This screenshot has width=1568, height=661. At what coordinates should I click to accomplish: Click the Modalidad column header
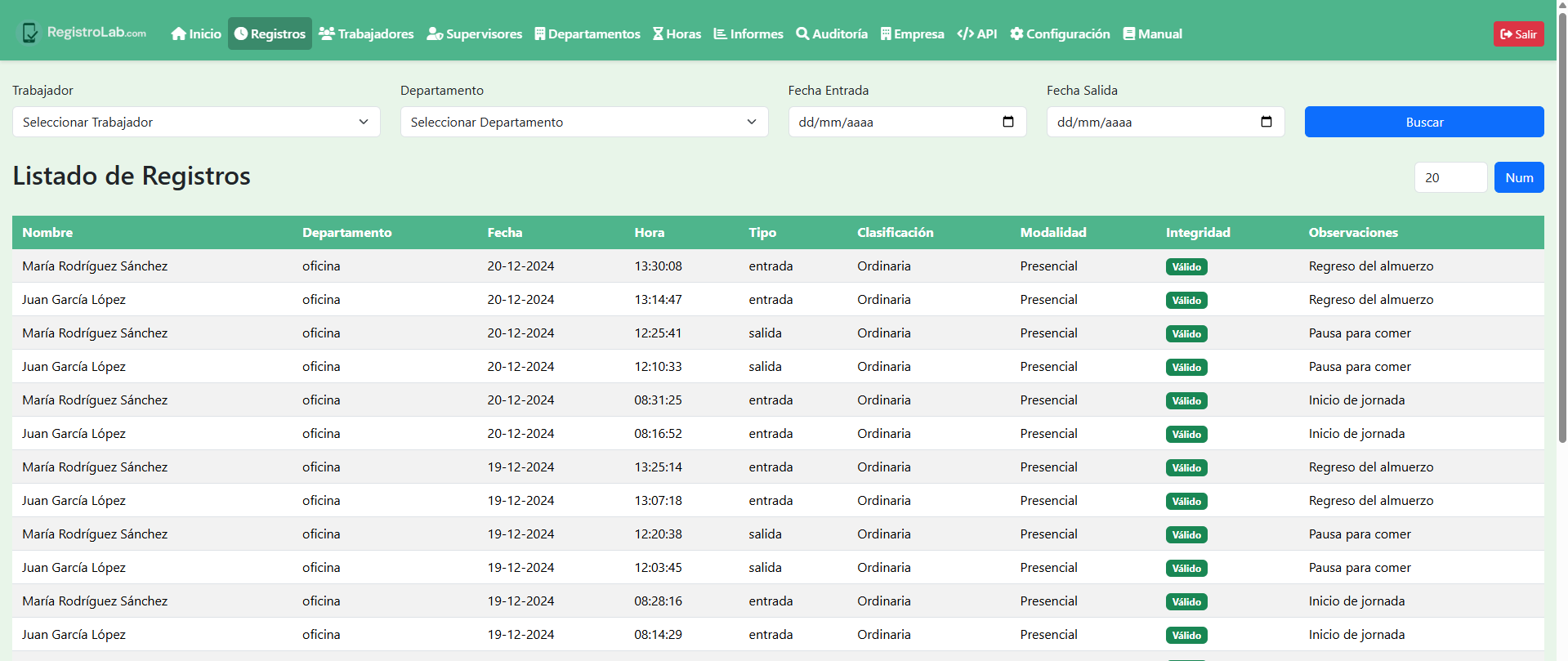(1053, 232)
